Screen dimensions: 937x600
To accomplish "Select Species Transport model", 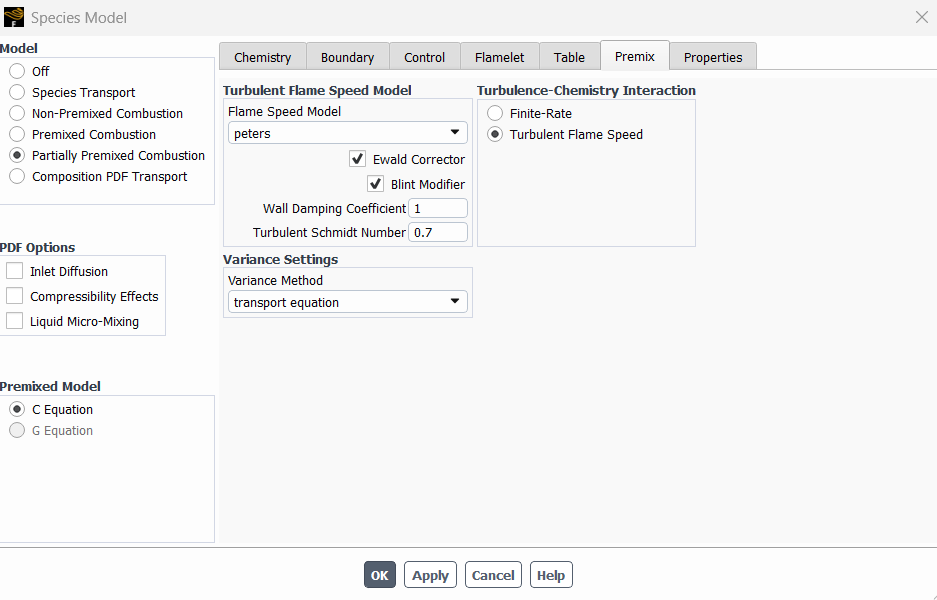I will [x=17, y=93].
